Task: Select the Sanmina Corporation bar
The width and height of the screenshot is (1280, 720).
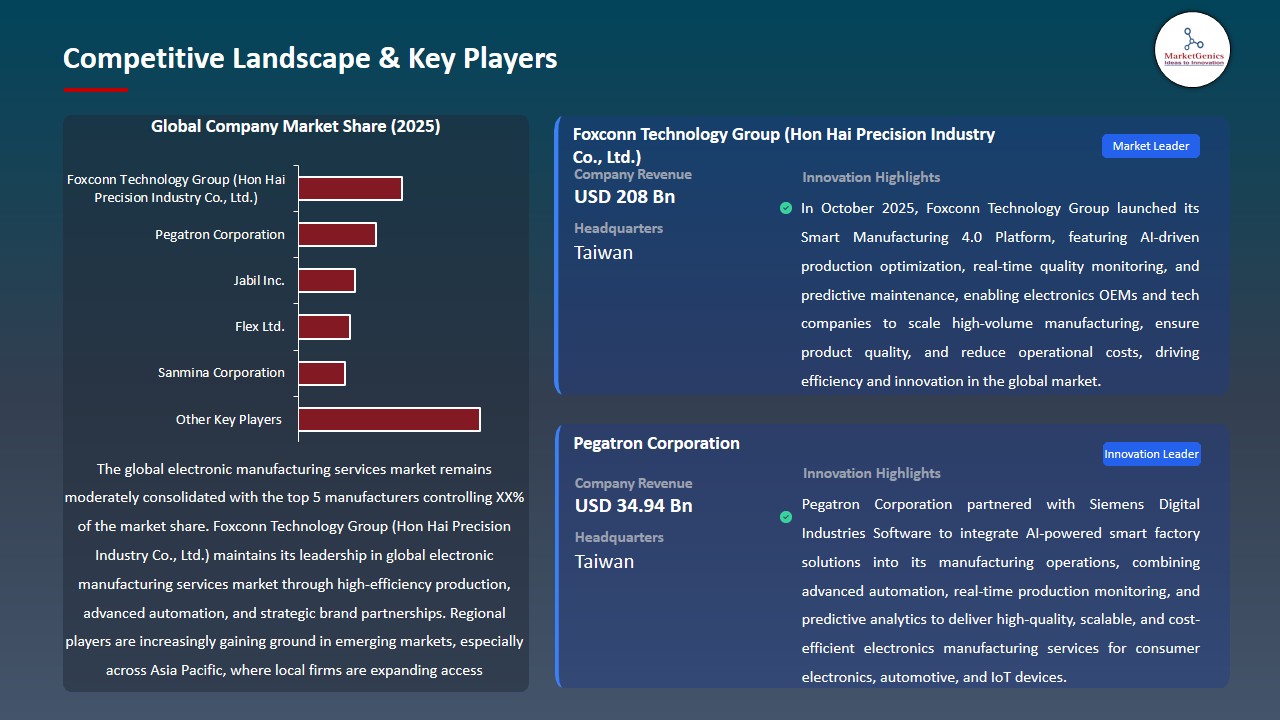Action: point(322,372)
